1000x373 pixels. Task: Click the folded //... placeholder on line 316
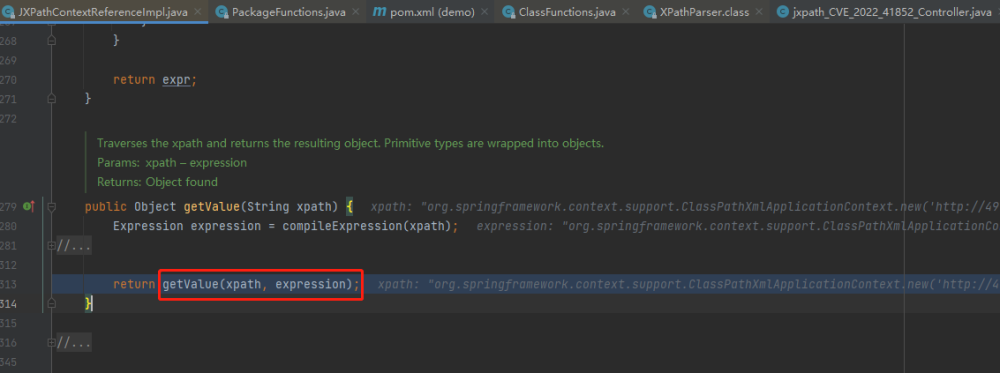coord(74,343)
